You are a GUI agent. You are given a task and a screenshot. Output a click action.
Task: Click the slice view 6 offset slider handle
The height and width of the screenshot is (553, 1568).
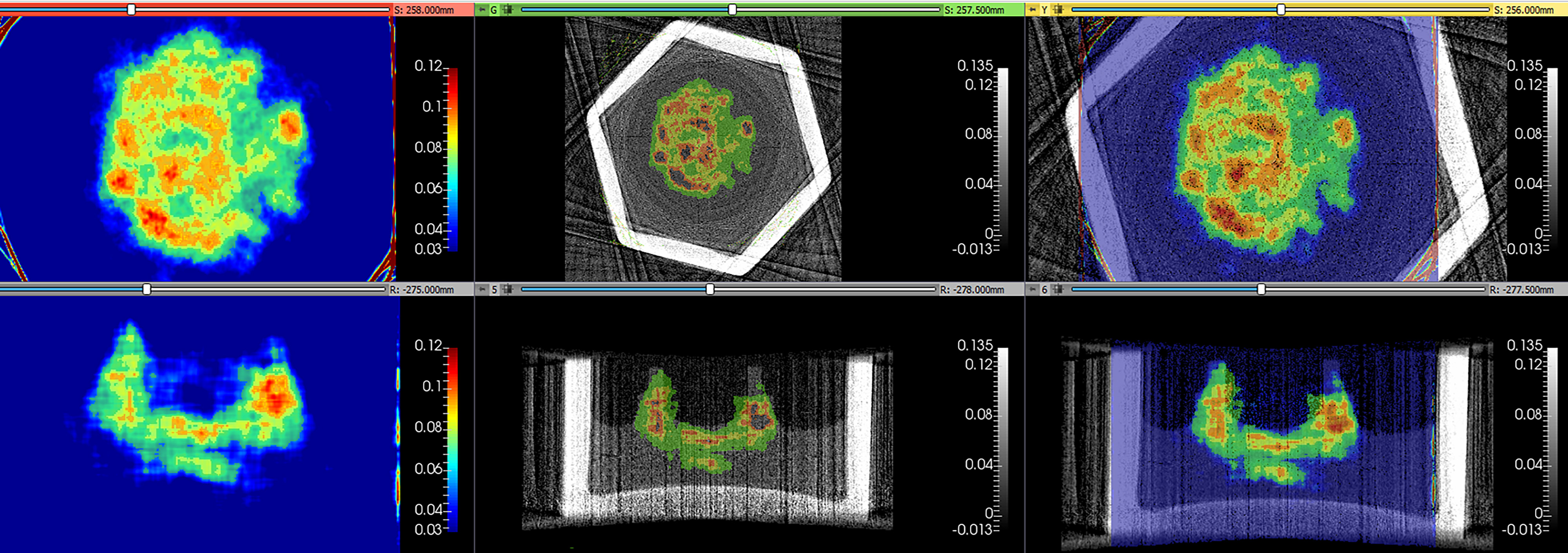(x=1261, y=289)
